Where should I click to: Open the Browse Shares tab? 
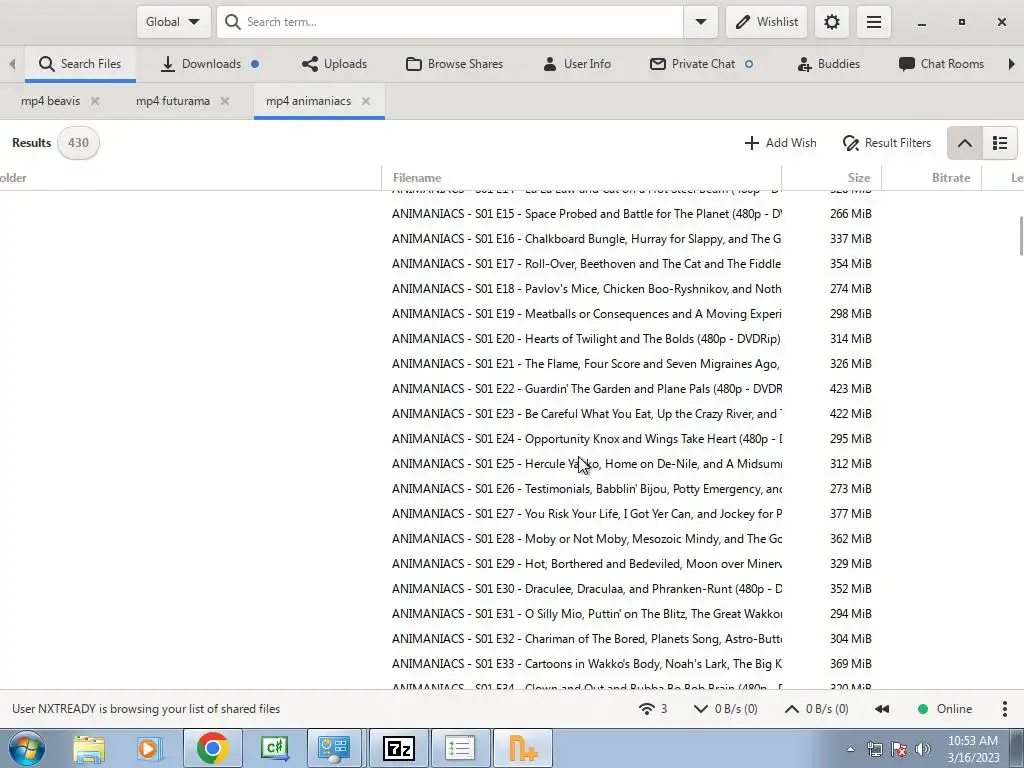click(455, 64)
